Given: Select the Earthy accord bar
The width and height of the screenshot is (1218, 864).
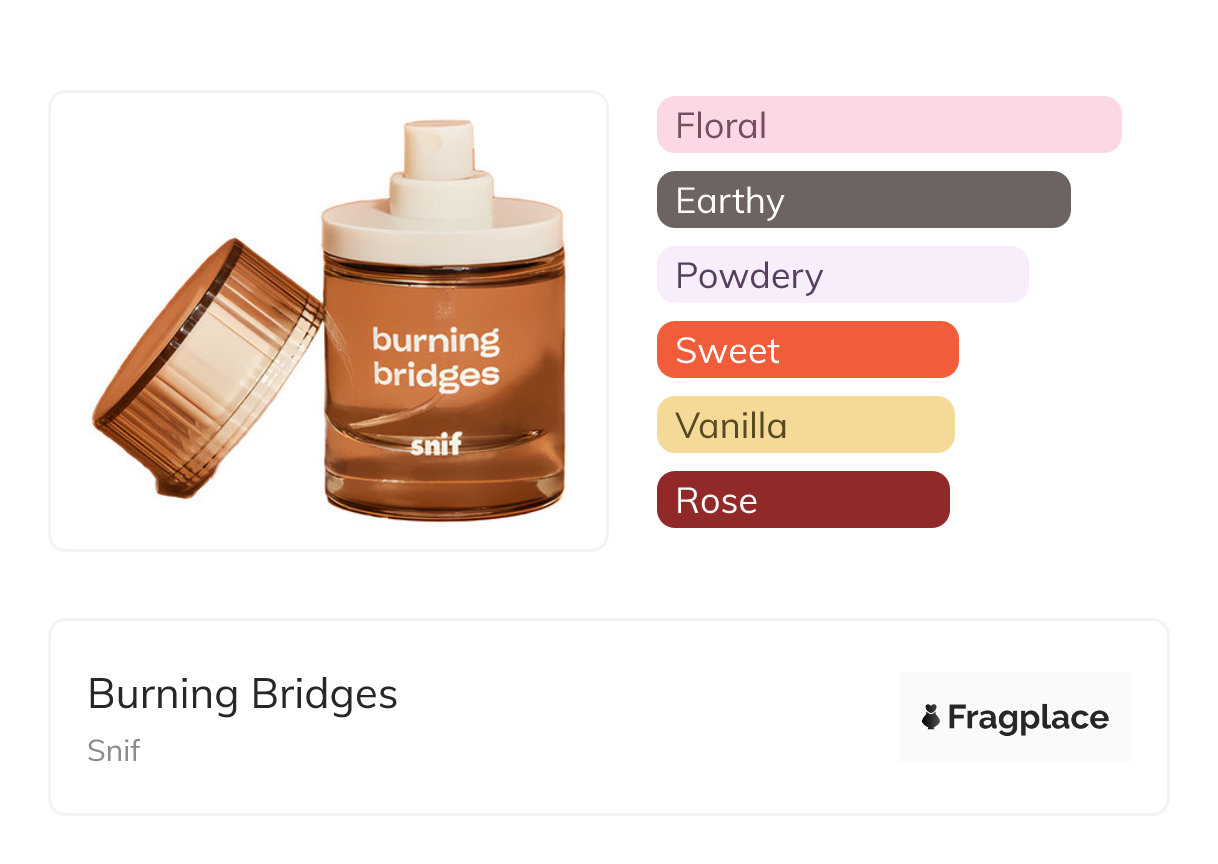Looking at the screenshot, I should (863, 200).
